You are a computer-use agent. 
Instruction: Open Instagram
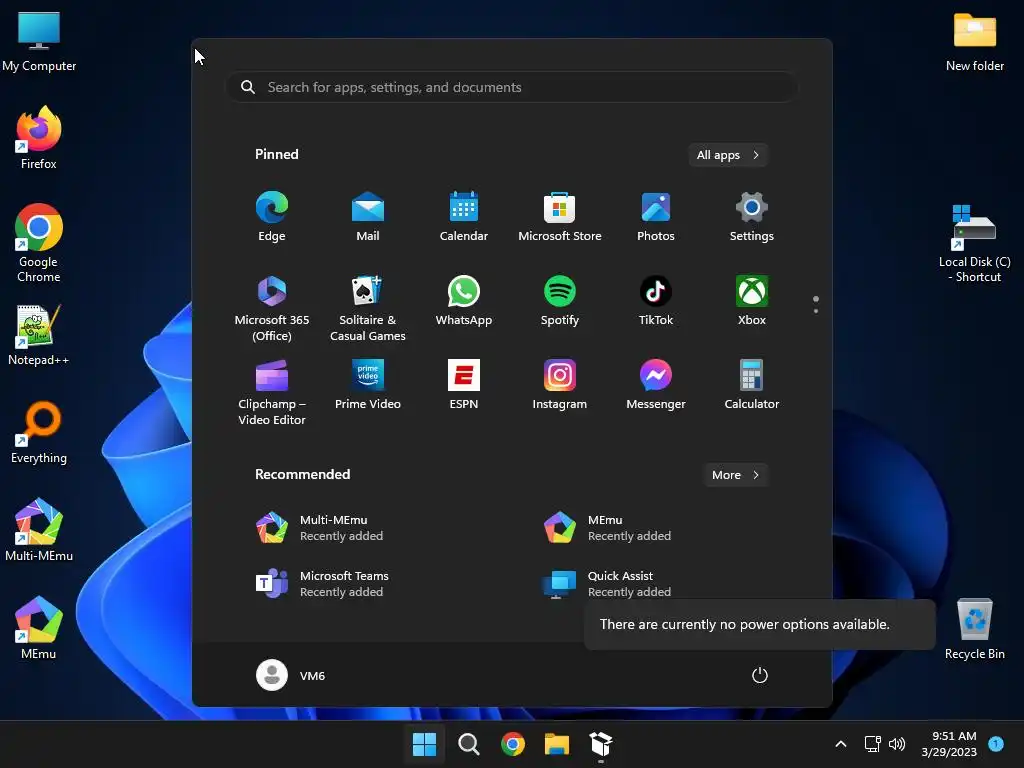(x=560, y=385)
